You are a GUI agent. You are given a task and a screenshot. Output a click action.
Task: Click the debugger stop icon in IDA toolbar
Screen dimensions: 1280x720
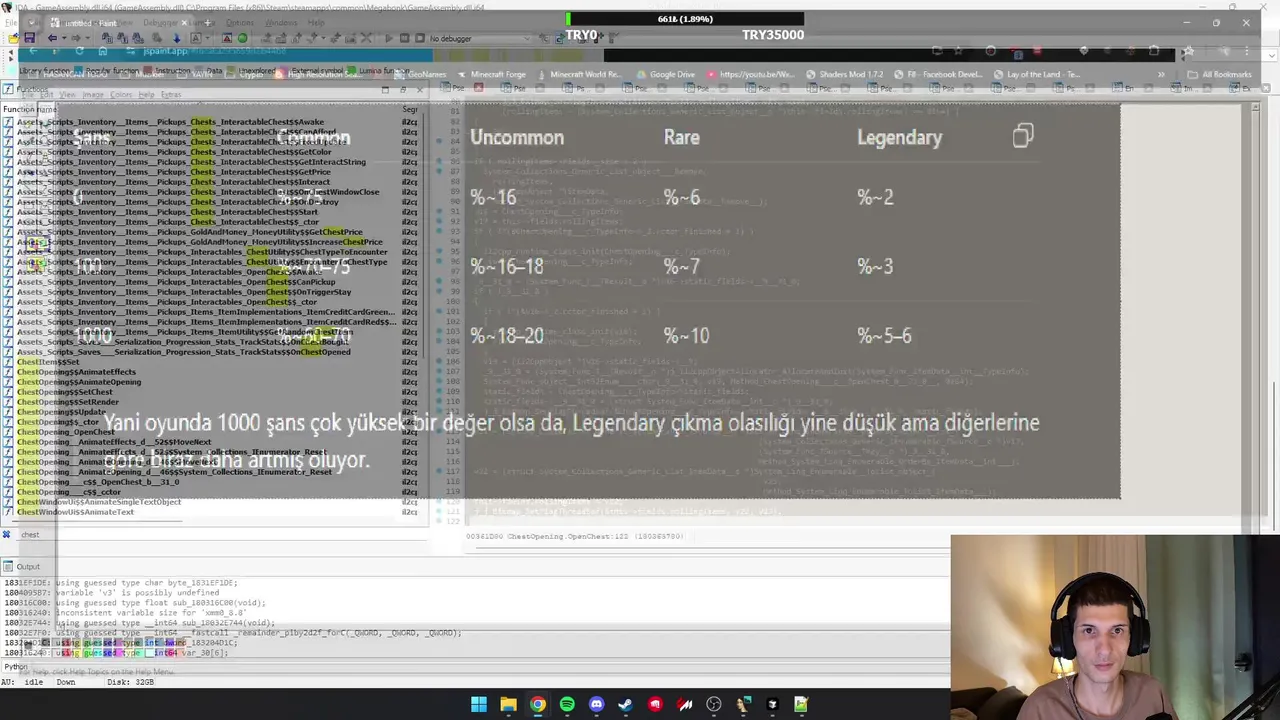(x=419, y=38)
